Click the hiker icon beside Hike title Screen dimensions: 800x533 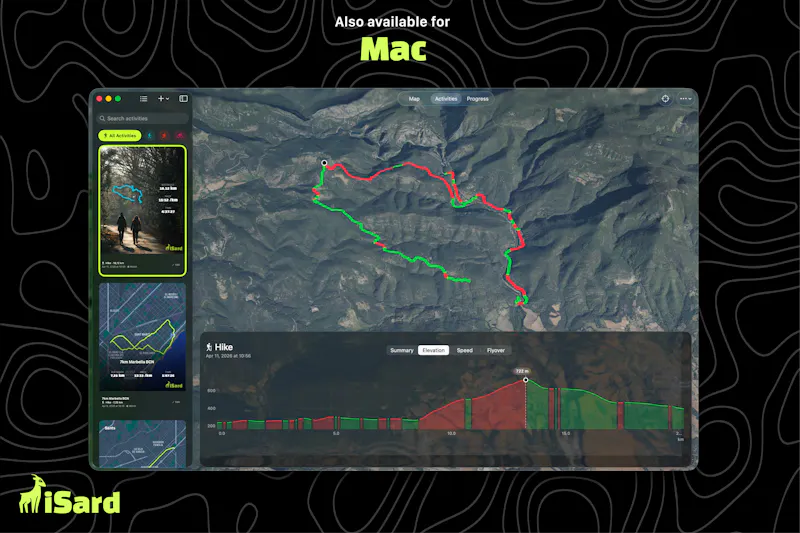pyautogui.click(x=209, y=347)
